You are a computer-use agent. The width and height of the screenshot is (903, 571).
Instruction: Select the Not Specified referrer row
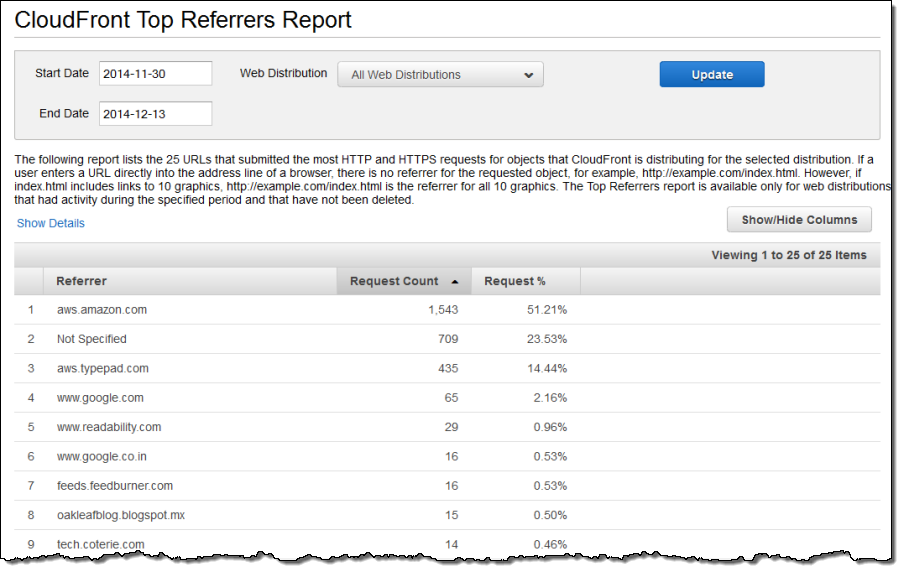pyautogui.click(x=92, y=340)
